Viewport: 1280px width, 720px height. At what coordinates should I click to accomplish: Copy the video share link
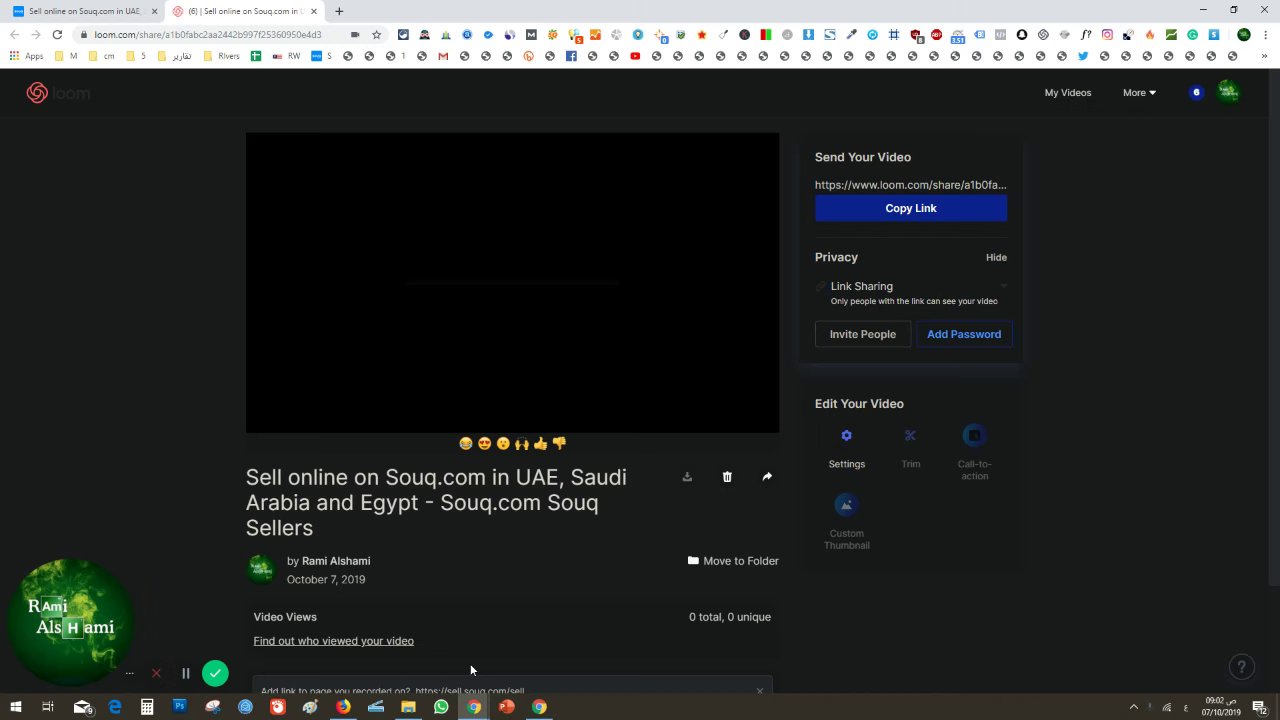point(911,208)
